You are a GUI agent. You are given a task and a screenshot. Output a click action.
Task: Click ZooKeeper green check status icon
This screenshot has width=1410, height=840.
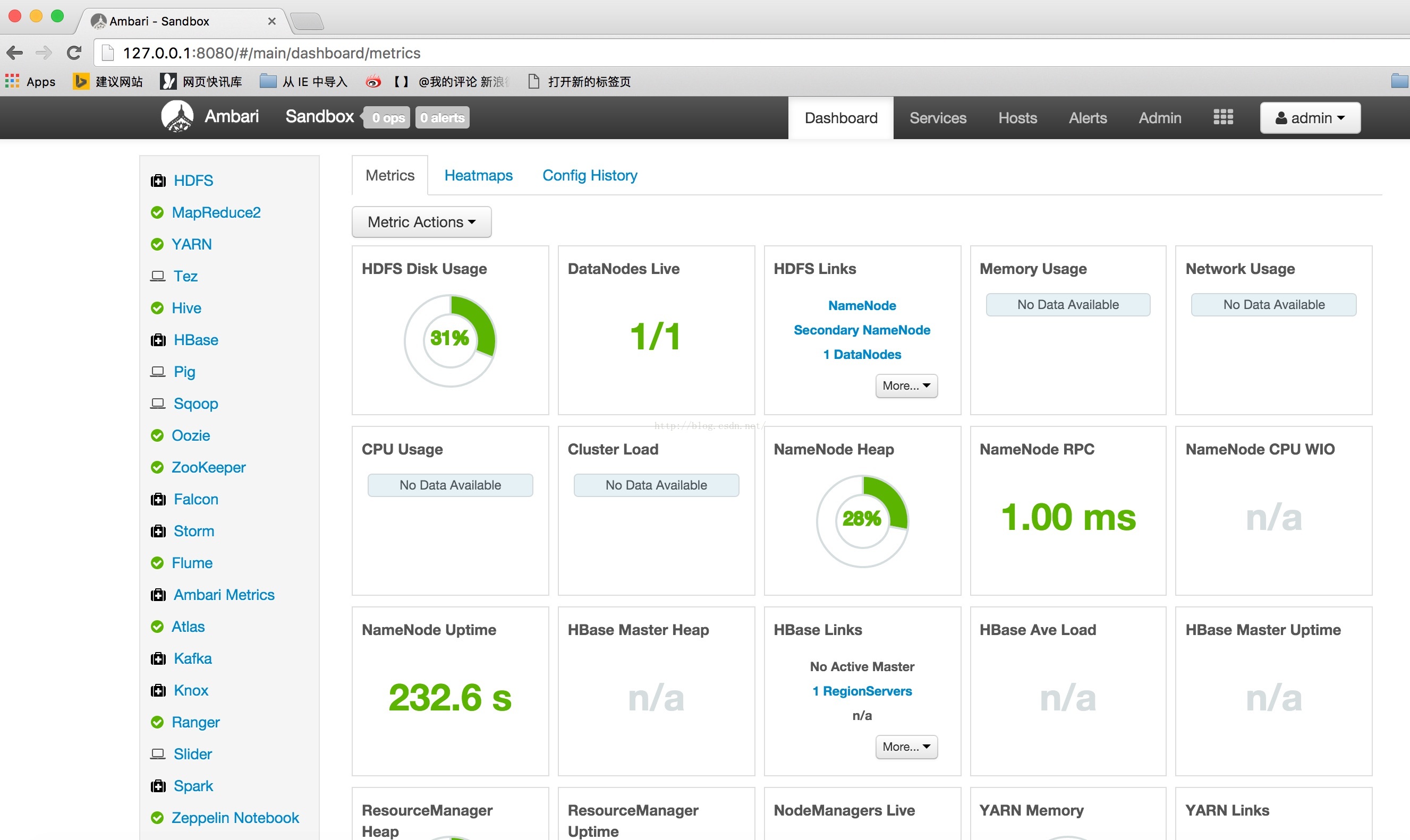pos(157,468)
